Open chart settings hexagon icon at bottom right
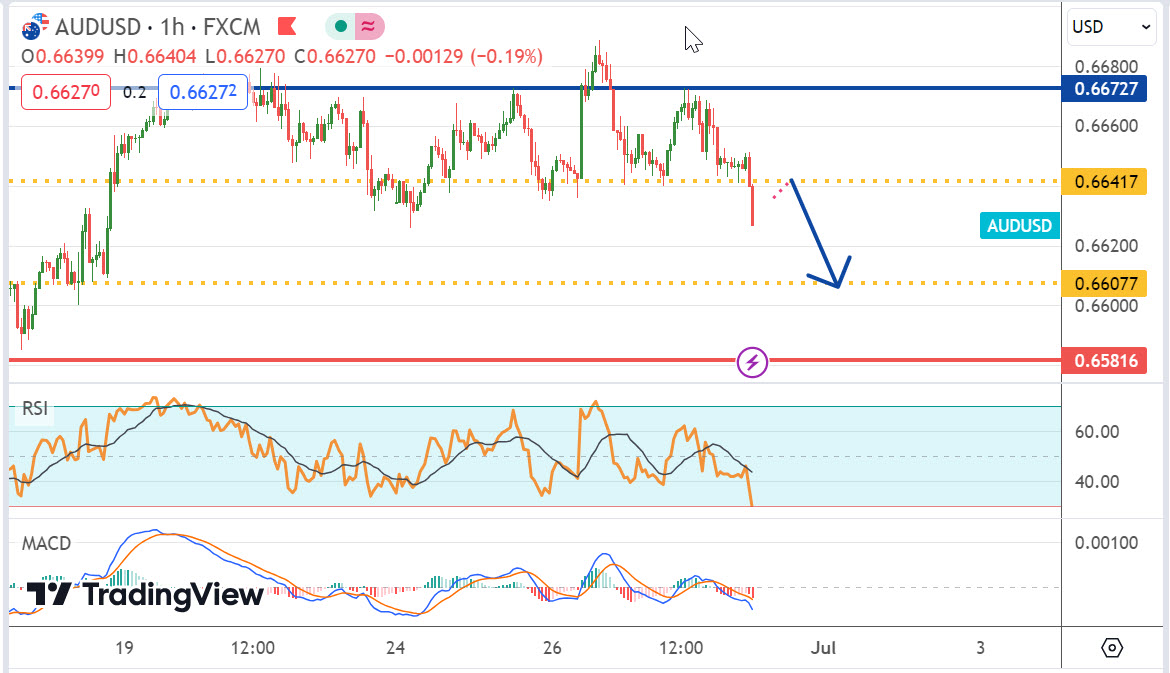The image size is (1170, 673). (x=1113, y=648)
